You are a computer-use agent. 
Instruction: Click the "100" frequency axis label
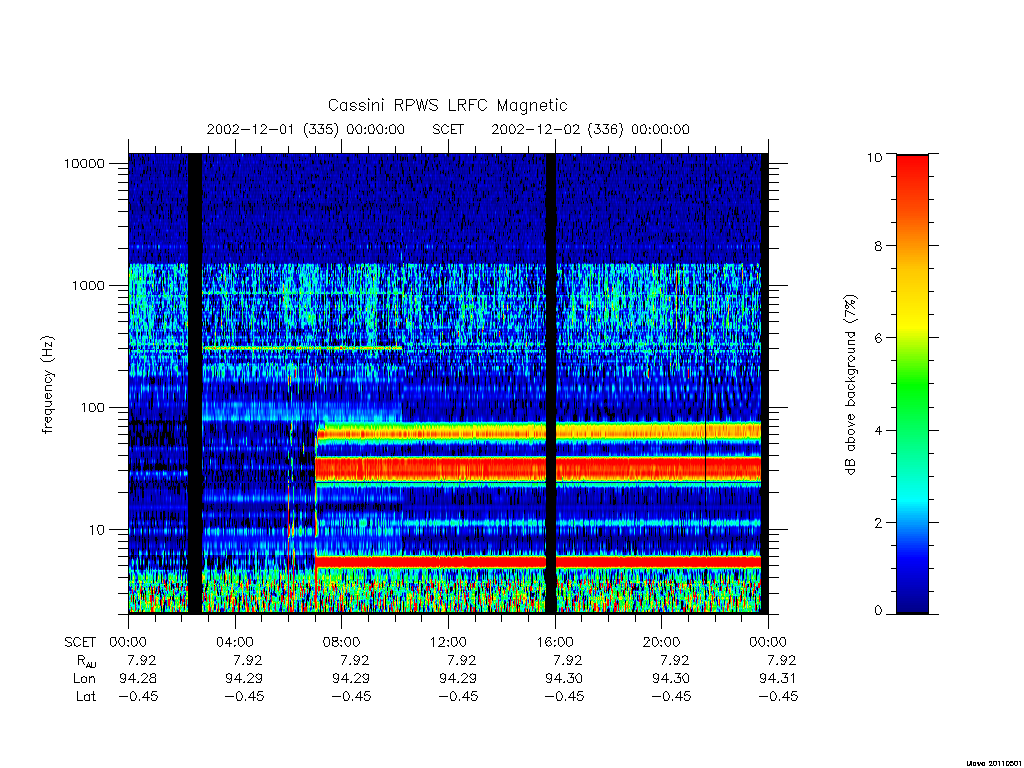coord(93,408)
